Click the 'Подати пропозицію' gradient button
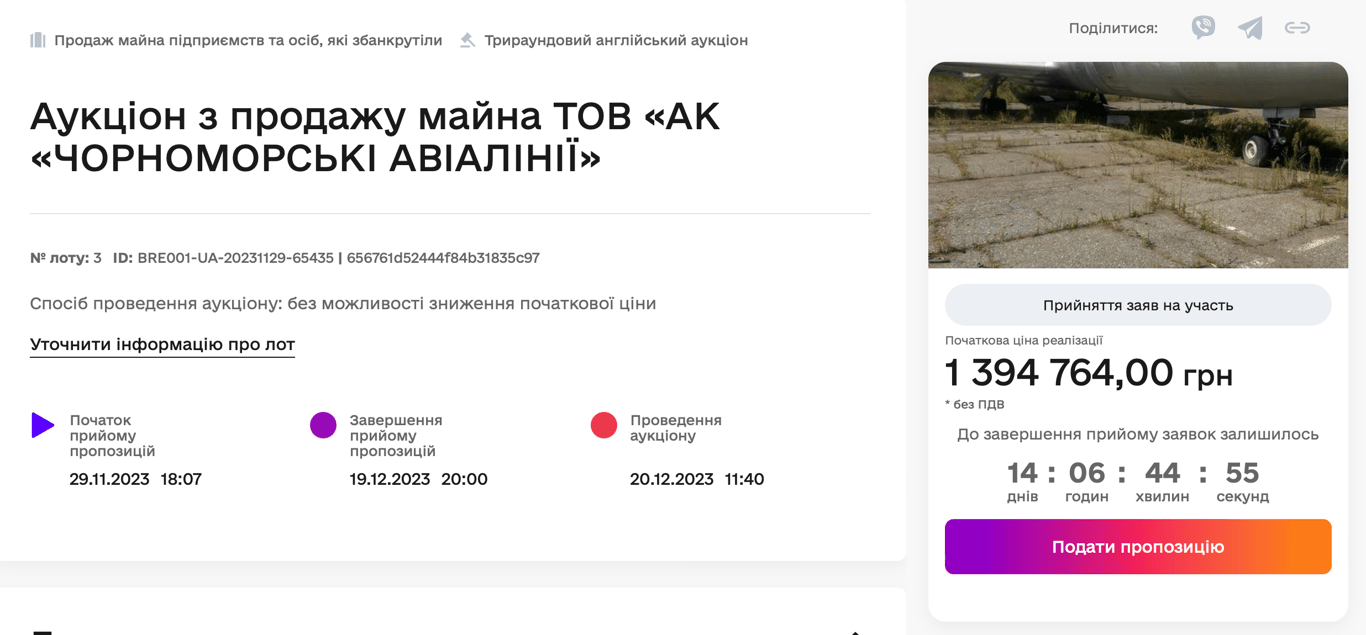This screenshot has width=1366, height=635. pyautogui.click(x=1138, y=547)
